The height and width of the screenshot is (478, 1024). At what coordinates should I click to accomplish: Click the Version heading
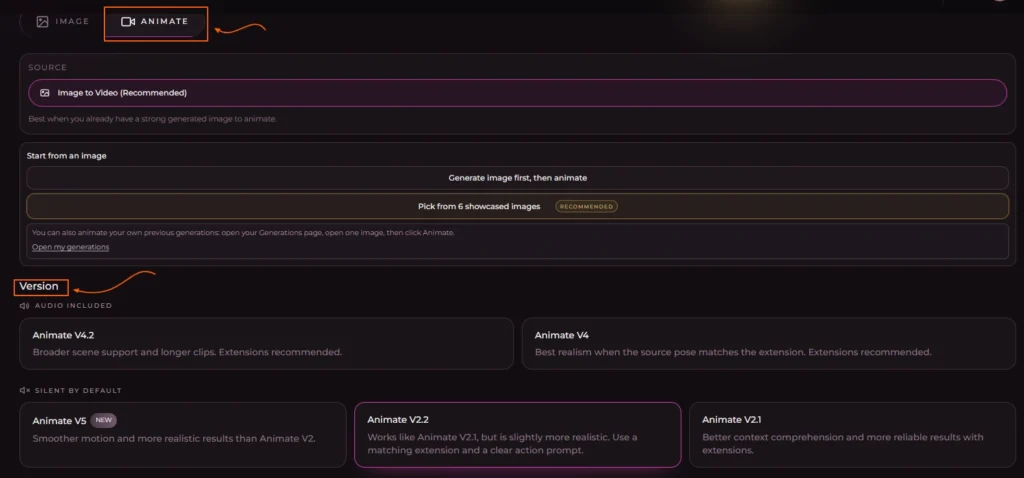39,286
